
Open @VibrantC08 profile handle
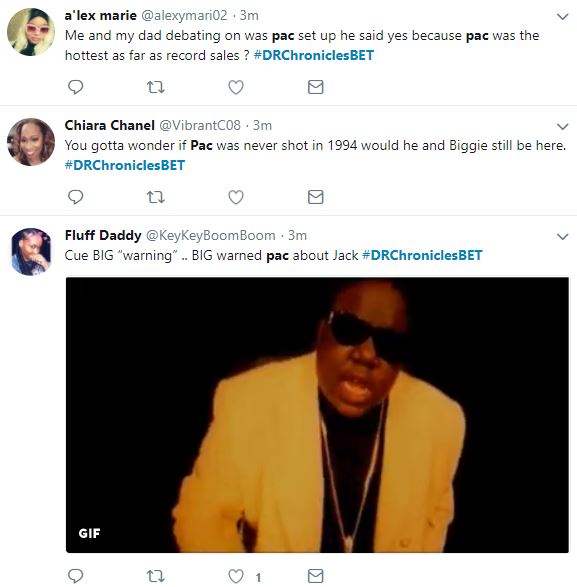(x=200, y=125)
